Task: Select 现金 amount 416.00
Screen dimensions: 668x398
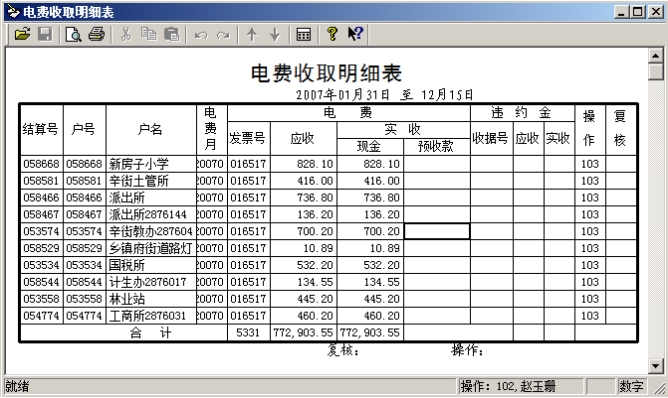Action: (370, 181)
